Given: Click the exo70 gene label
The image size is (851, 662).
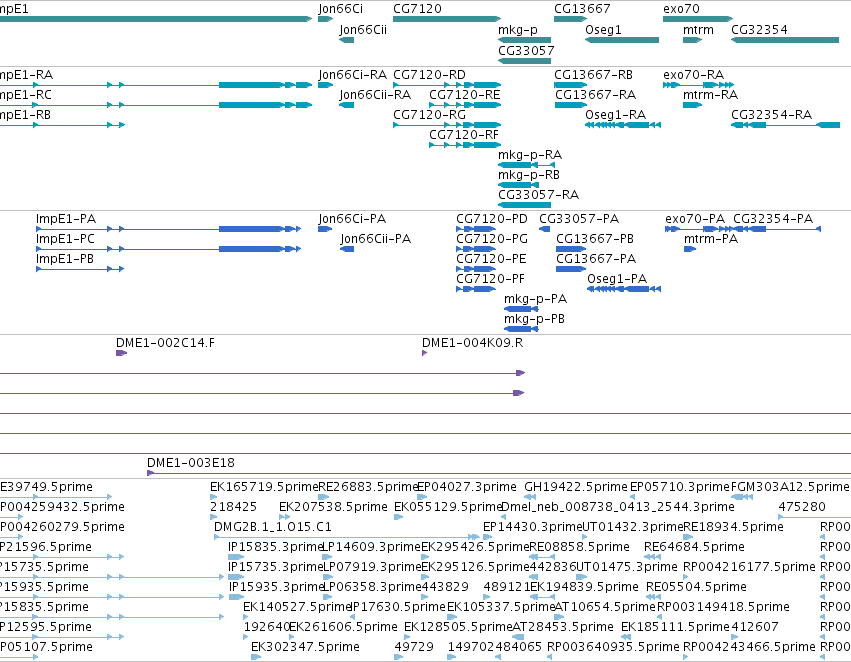Looking at the screenshot, I should pyautogui.click(x=681, y=9).
